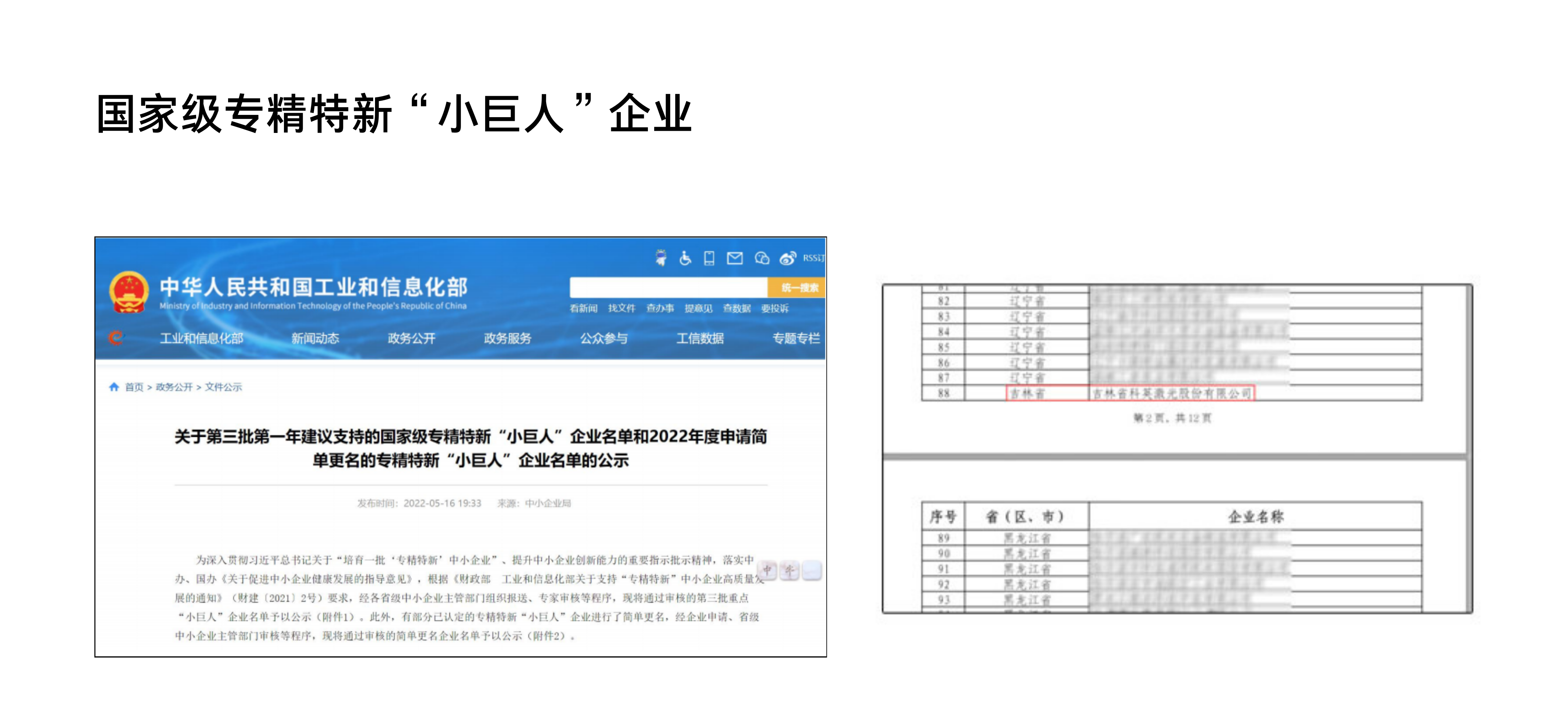
Task: Click the RSS subscription link
Action: pyautogui.click(x=814, y=258)
